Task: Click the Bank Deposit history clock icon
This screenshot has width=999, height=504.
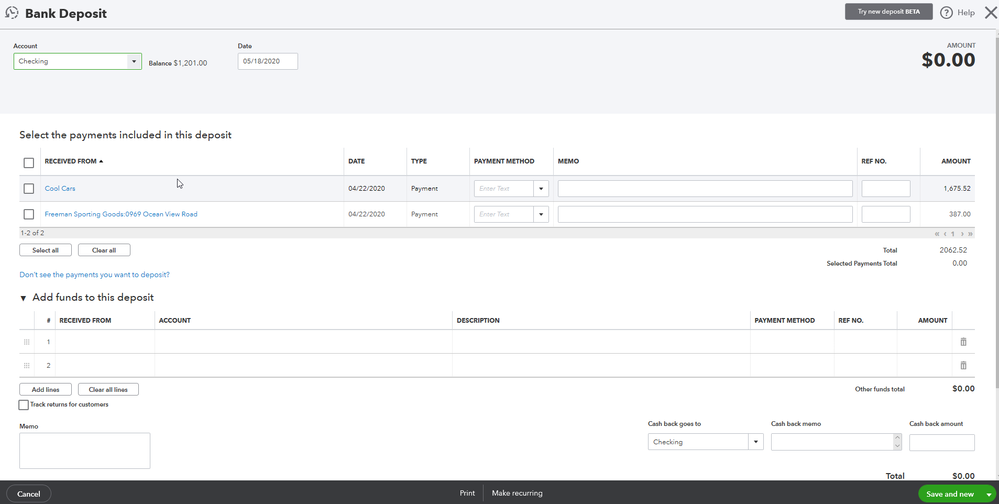Action: click(11, 12)
